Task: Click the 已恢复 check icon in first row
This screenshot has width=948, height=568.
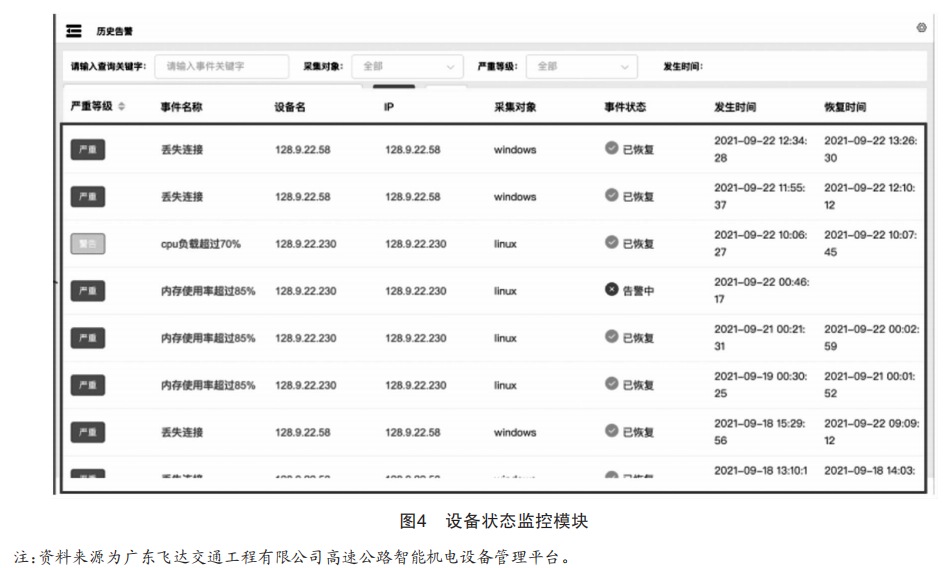Action: 611,149
